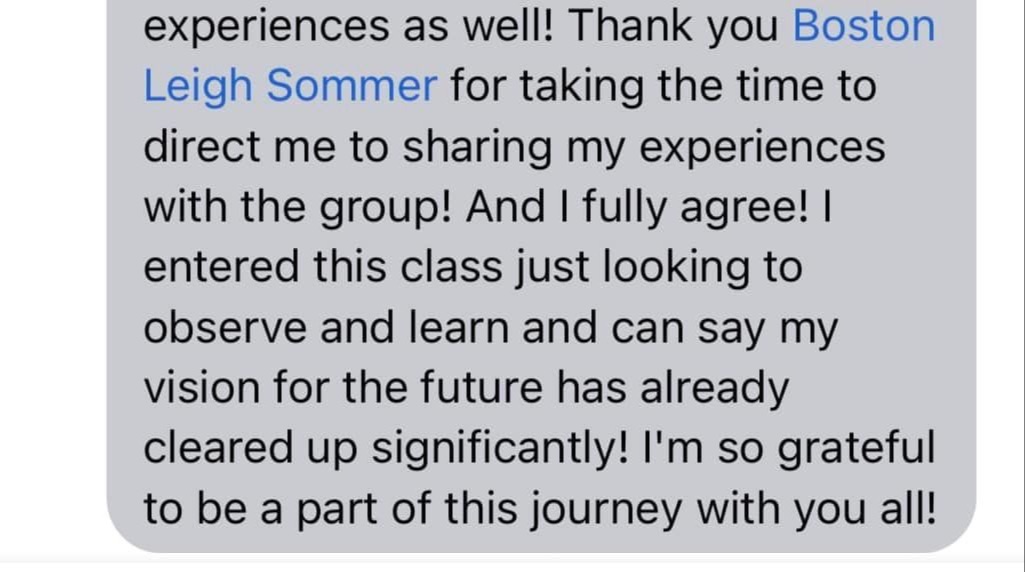Click the words 'and can say my'
This screenshot has height=572, width=1025.
pos(680,329)
